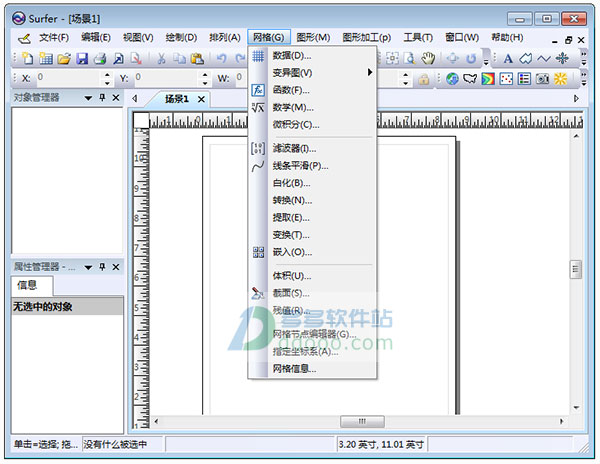Viewport: 600px width, 464px height.
Task: Choose 数据(D)... from grid menu
Action: click(312, 56)
